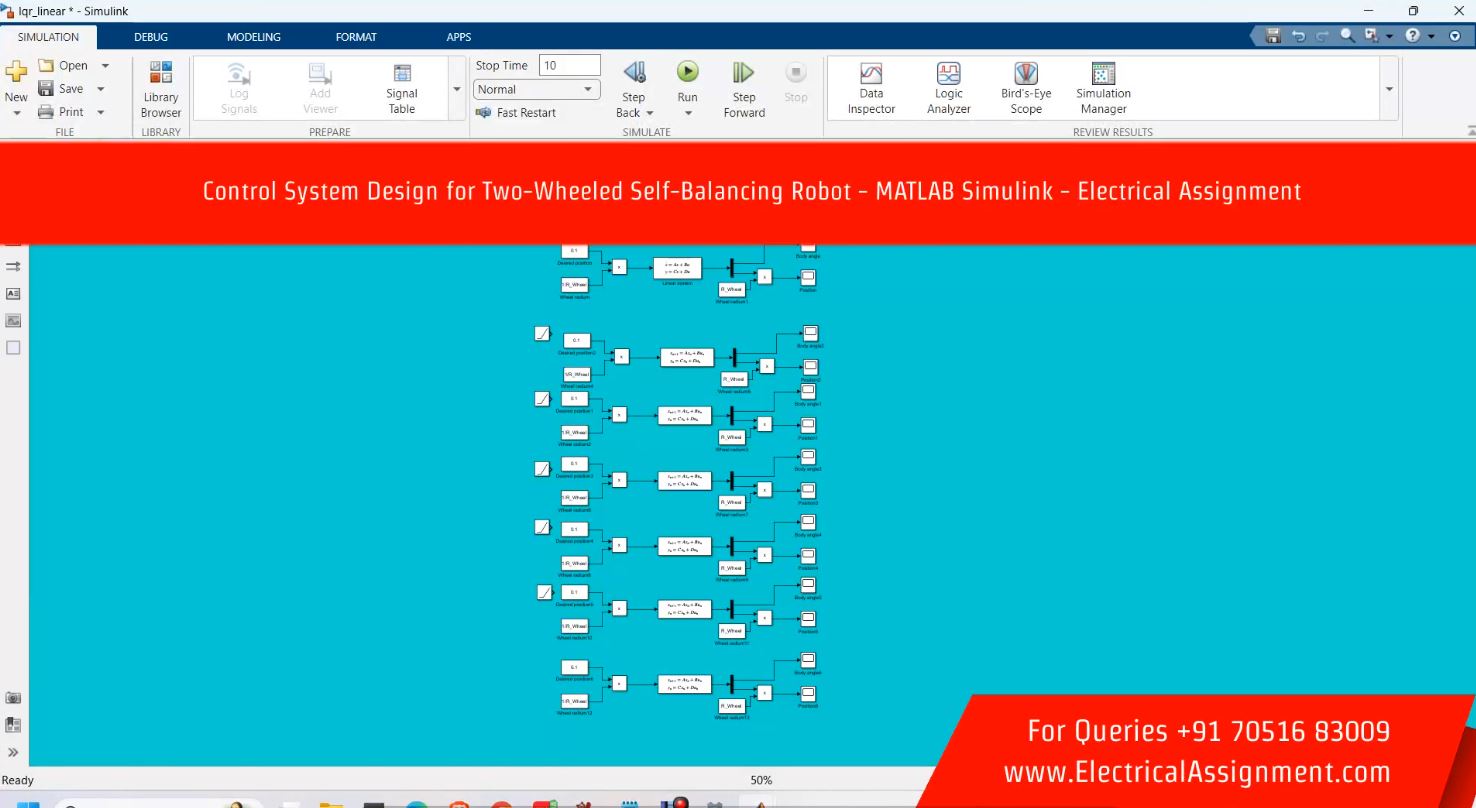1476x808 pixels.
Task: Click the Step Back icon
Action: [634, 72]
